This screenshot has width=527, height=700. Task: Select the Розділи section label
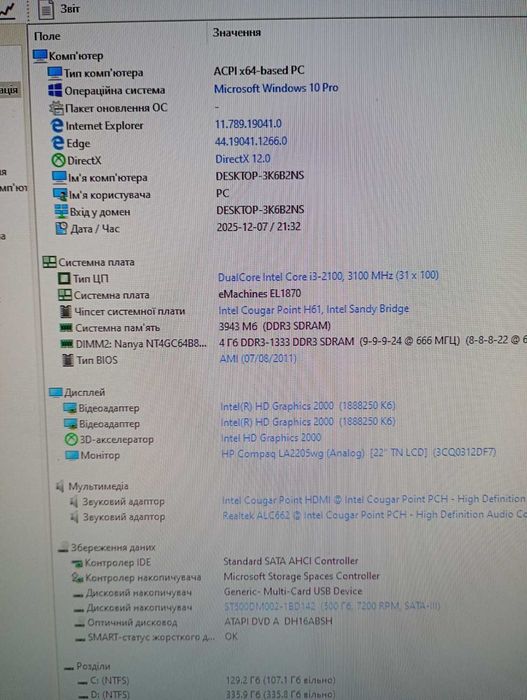point(93,667)
